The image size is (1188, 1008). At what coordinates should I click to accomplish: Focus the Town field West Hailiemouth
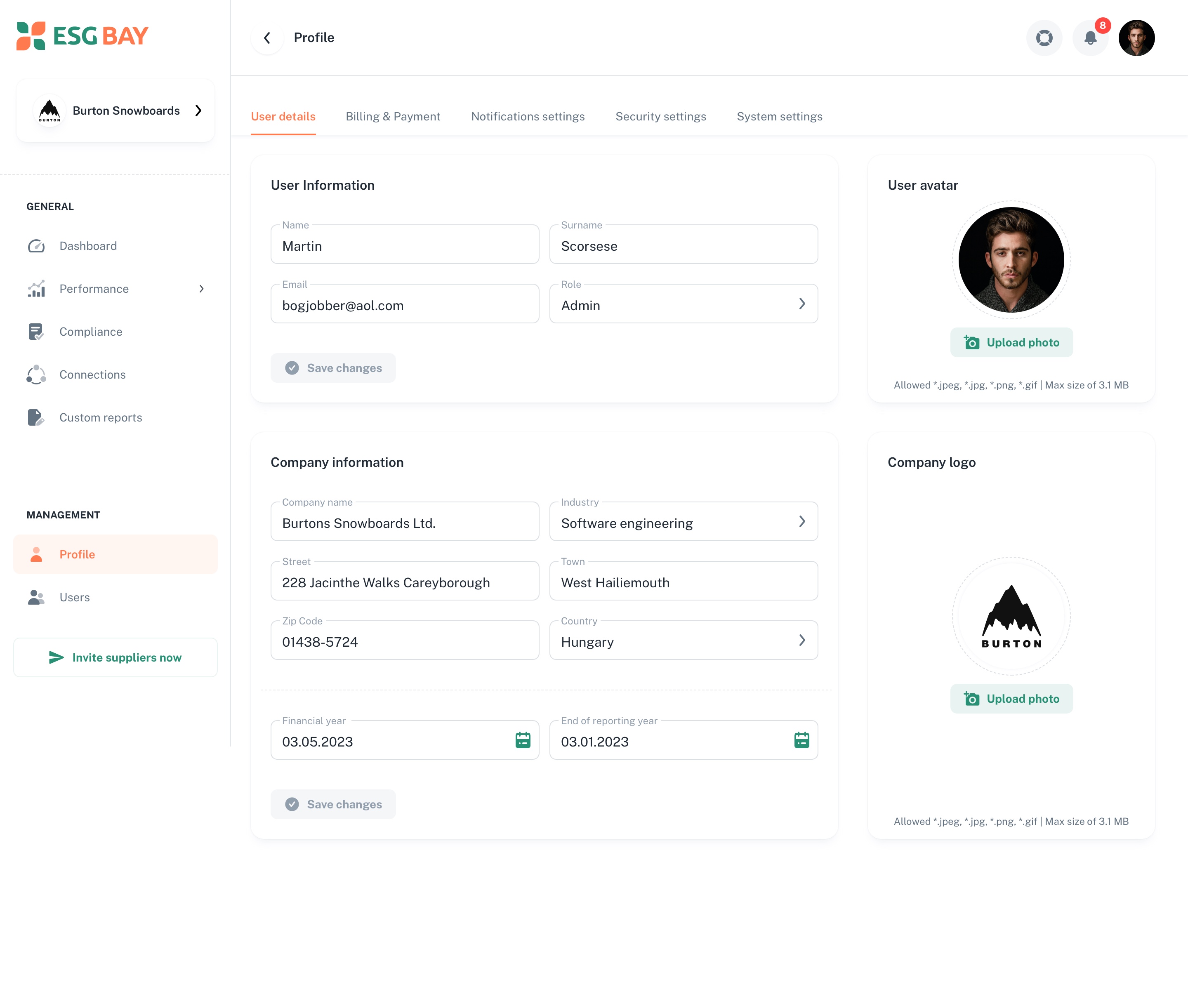pyautogui.click(x=684, y=581)
